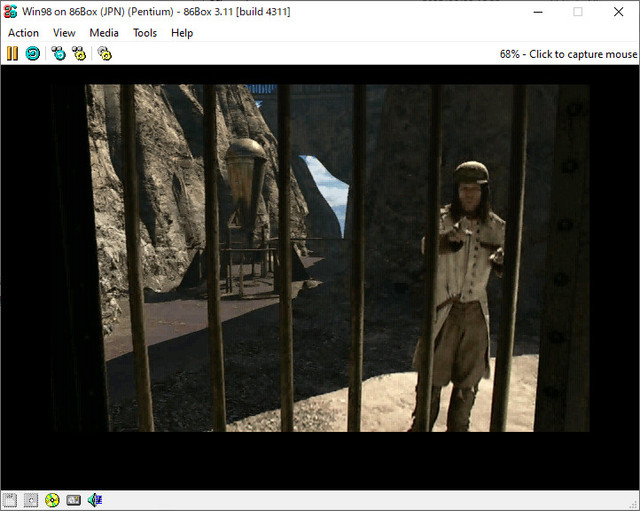
Task: Click the hard disk status icon
Action: click(x=73, y=500)
